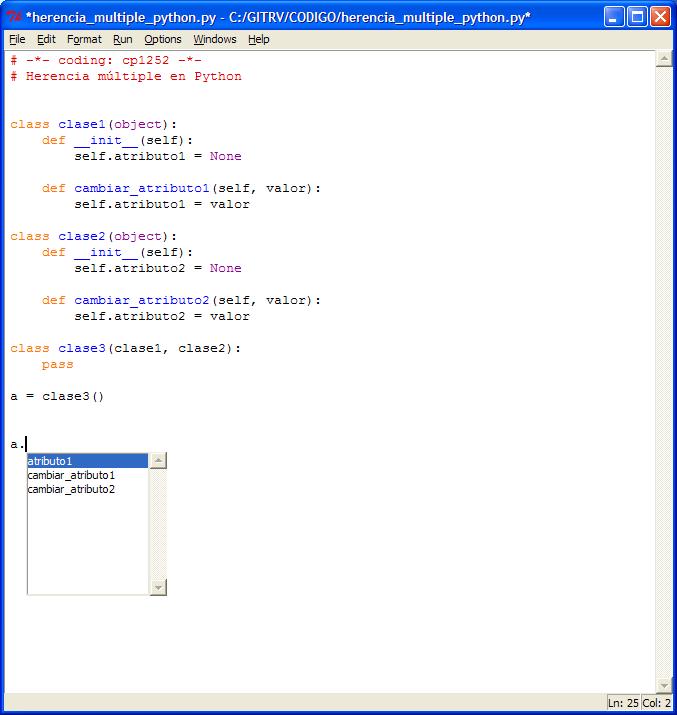
Task: Click the IDLE Tk icon in the title bar
Action: tap(14, 17)
